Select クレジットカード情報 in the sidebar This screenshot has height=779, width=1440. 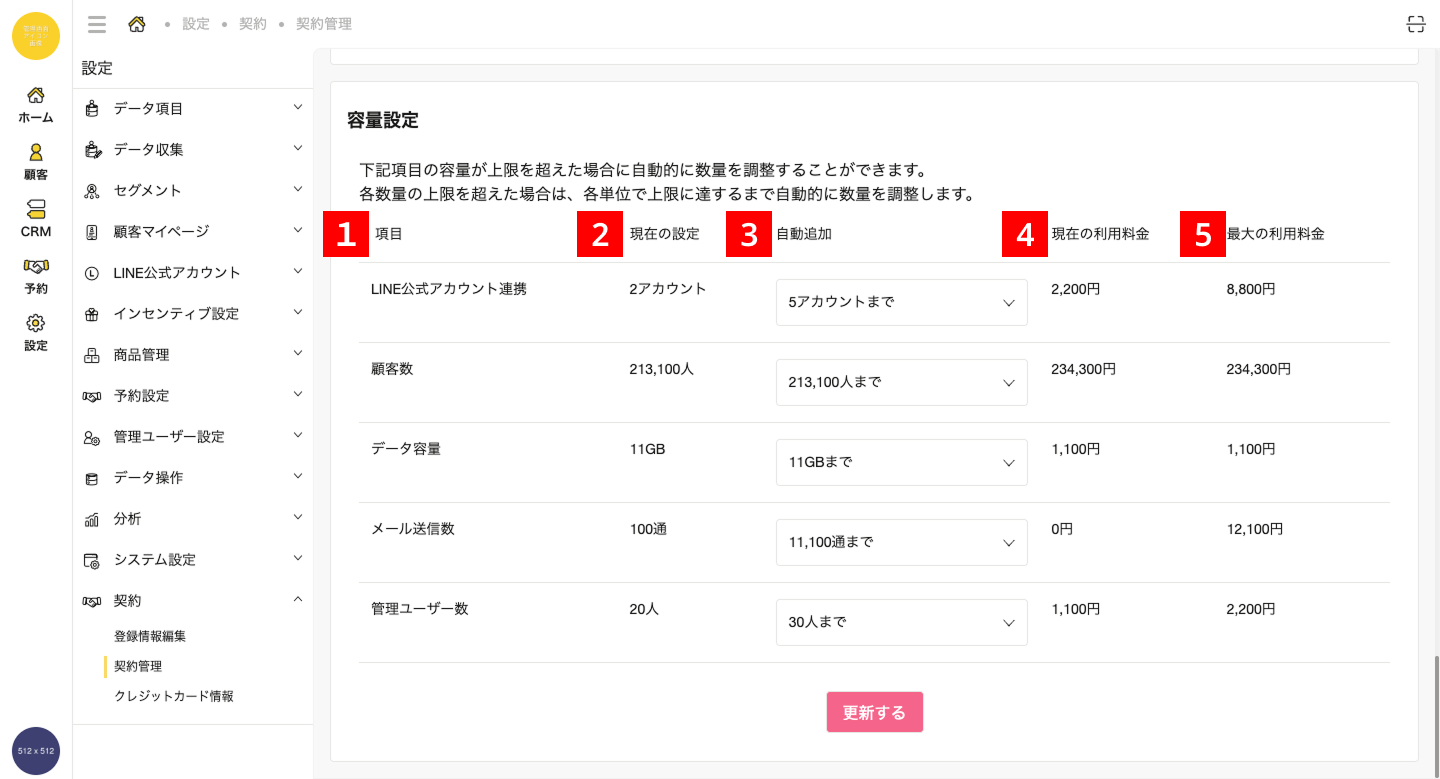173,696
